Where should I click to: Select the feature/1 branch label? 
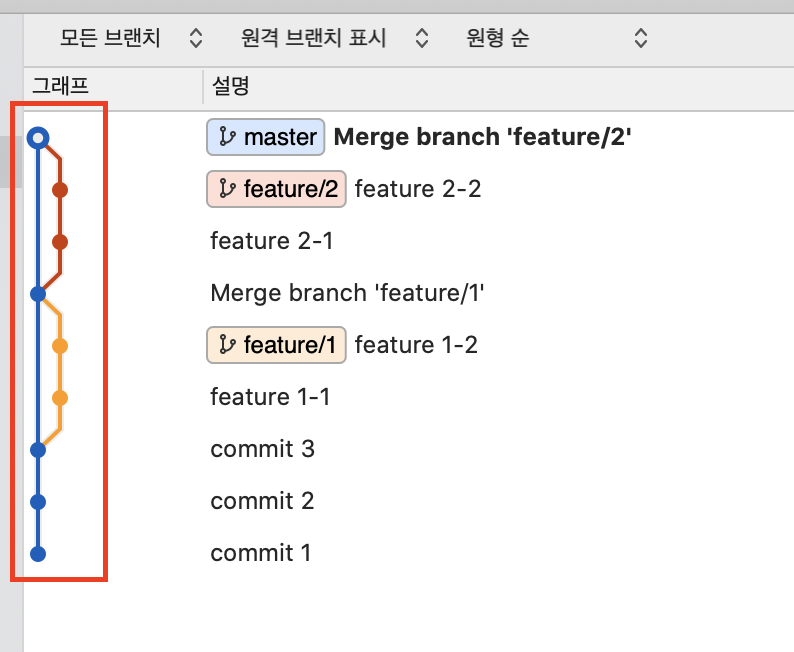point(276,345)
